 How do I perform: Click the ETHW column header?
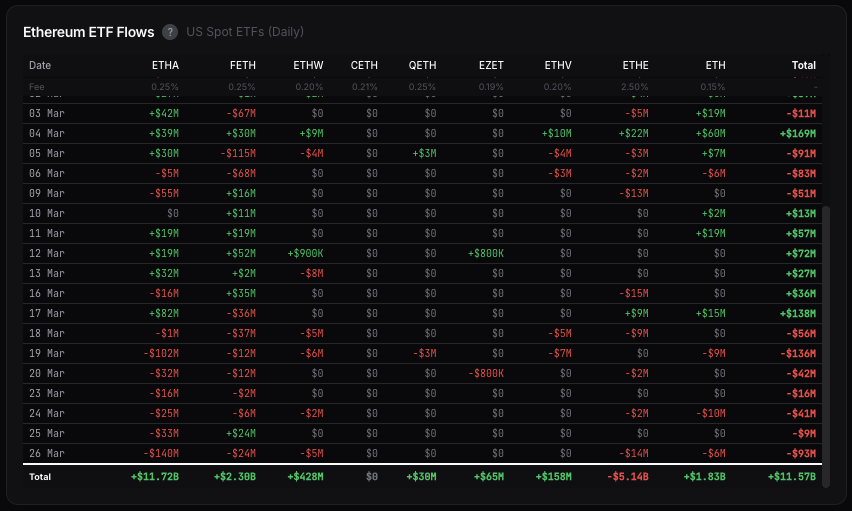click(x=308, y=65)
